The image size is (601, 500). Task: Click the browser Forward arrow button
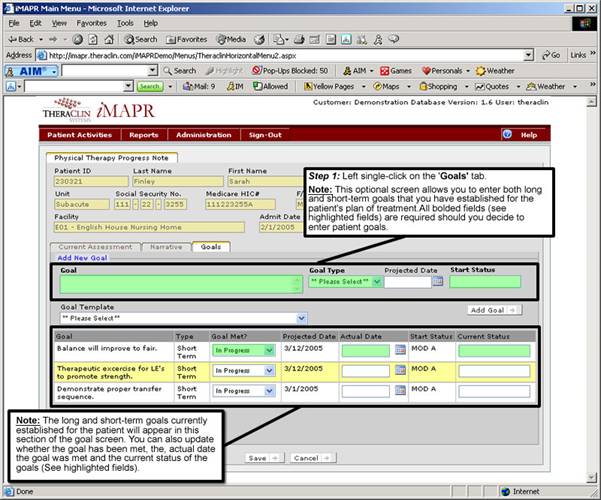pyautogui.click(x=53, y=39)
